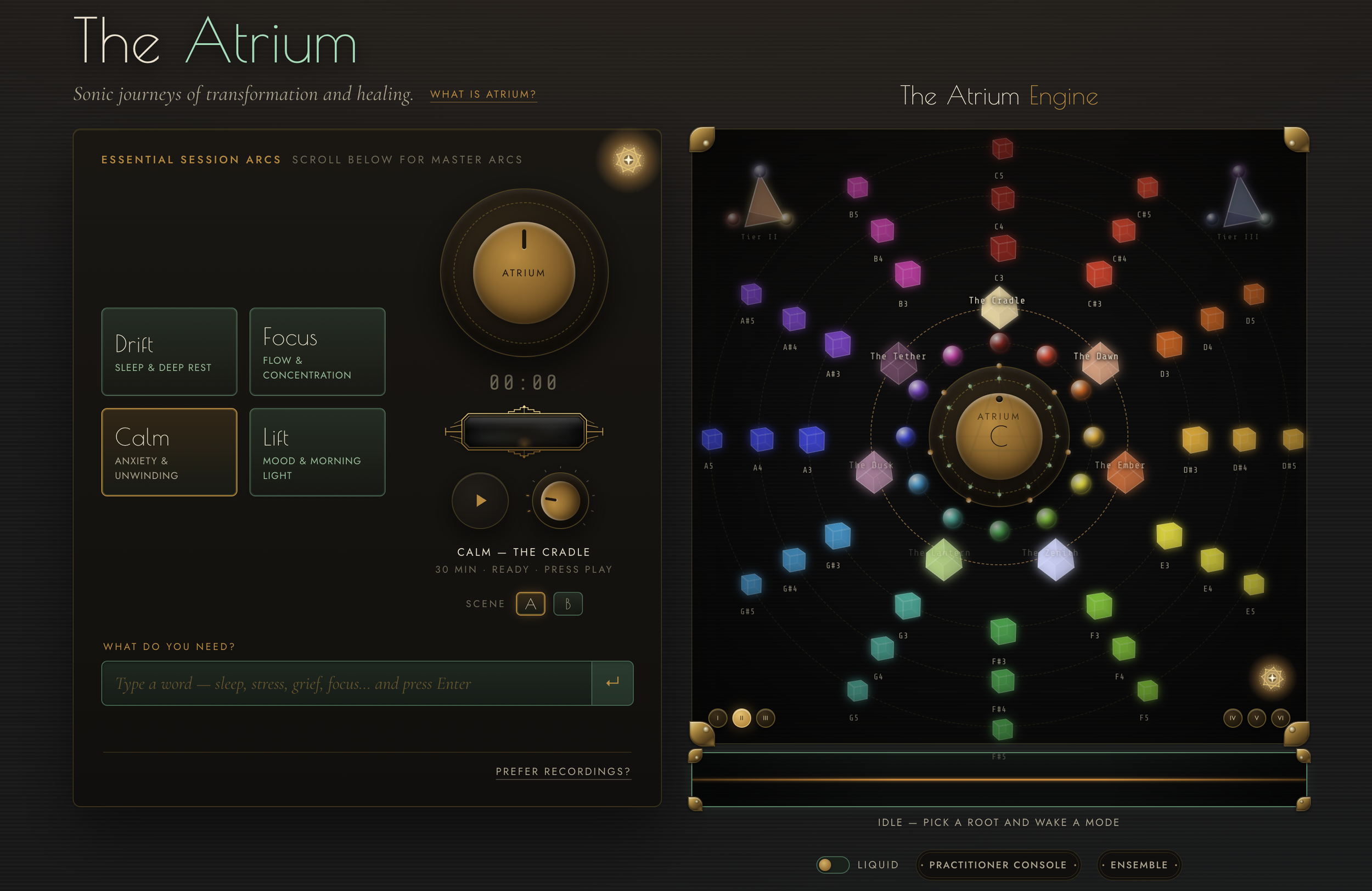Image resolution: width=1372 pixels, height=891 pixels.
Task: Choose the Focus flow arc card
Action: (x=317, y=352)
